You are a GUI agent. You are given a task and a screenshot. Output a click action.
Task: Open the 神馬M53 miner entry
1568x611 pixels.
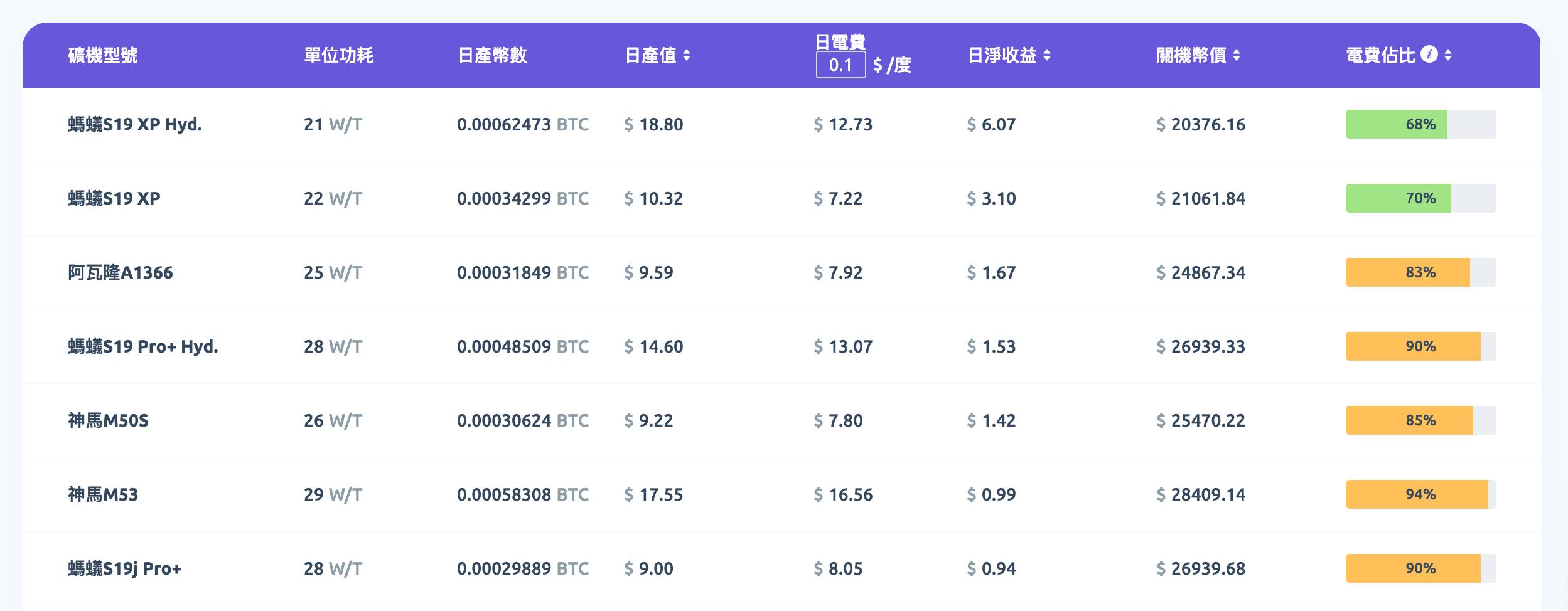(103, 494)
